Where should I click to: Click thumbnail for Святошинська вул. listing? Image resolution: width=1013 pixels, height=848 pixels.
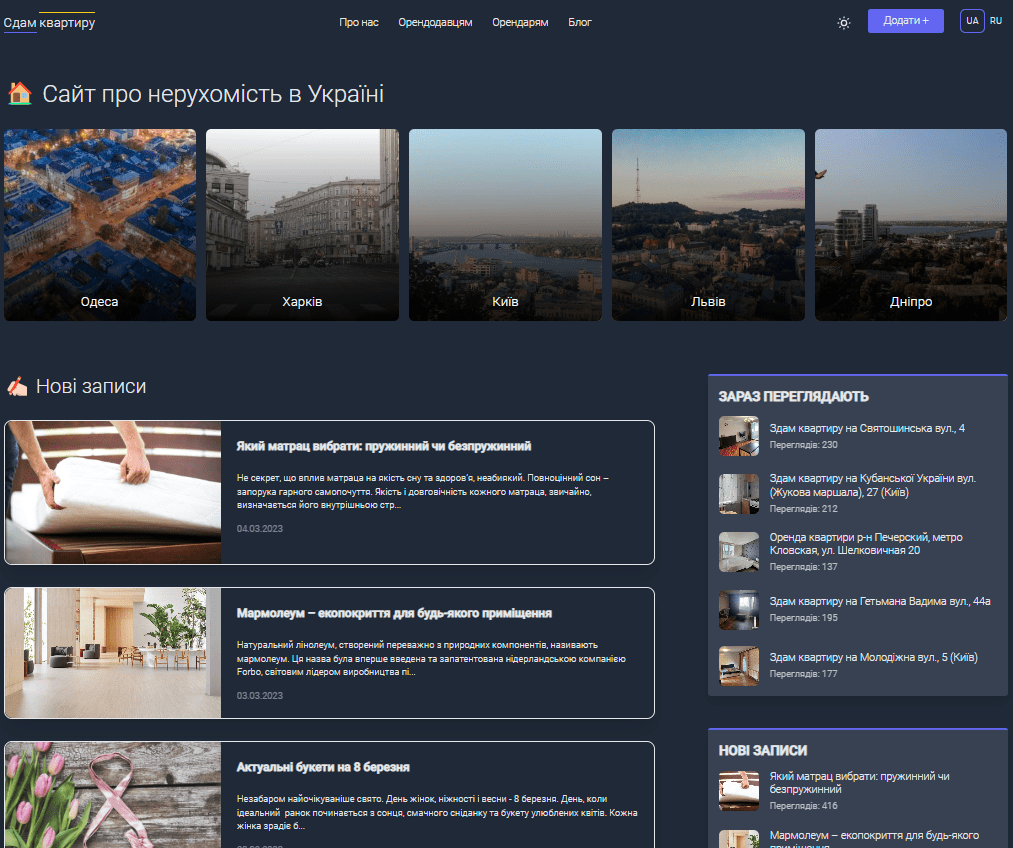point(738,436)
